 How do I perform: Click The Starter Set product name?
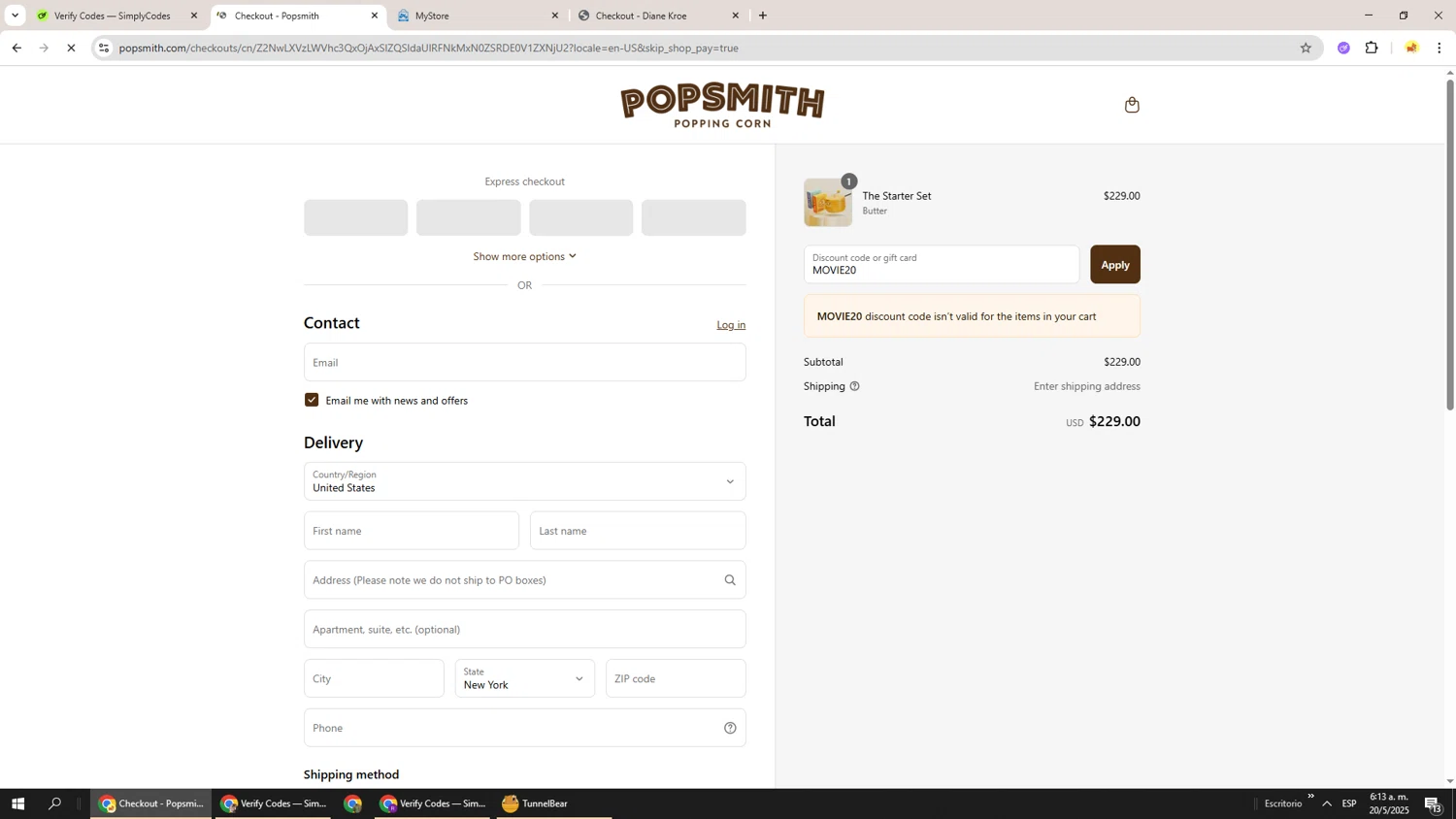click(897, 196)
